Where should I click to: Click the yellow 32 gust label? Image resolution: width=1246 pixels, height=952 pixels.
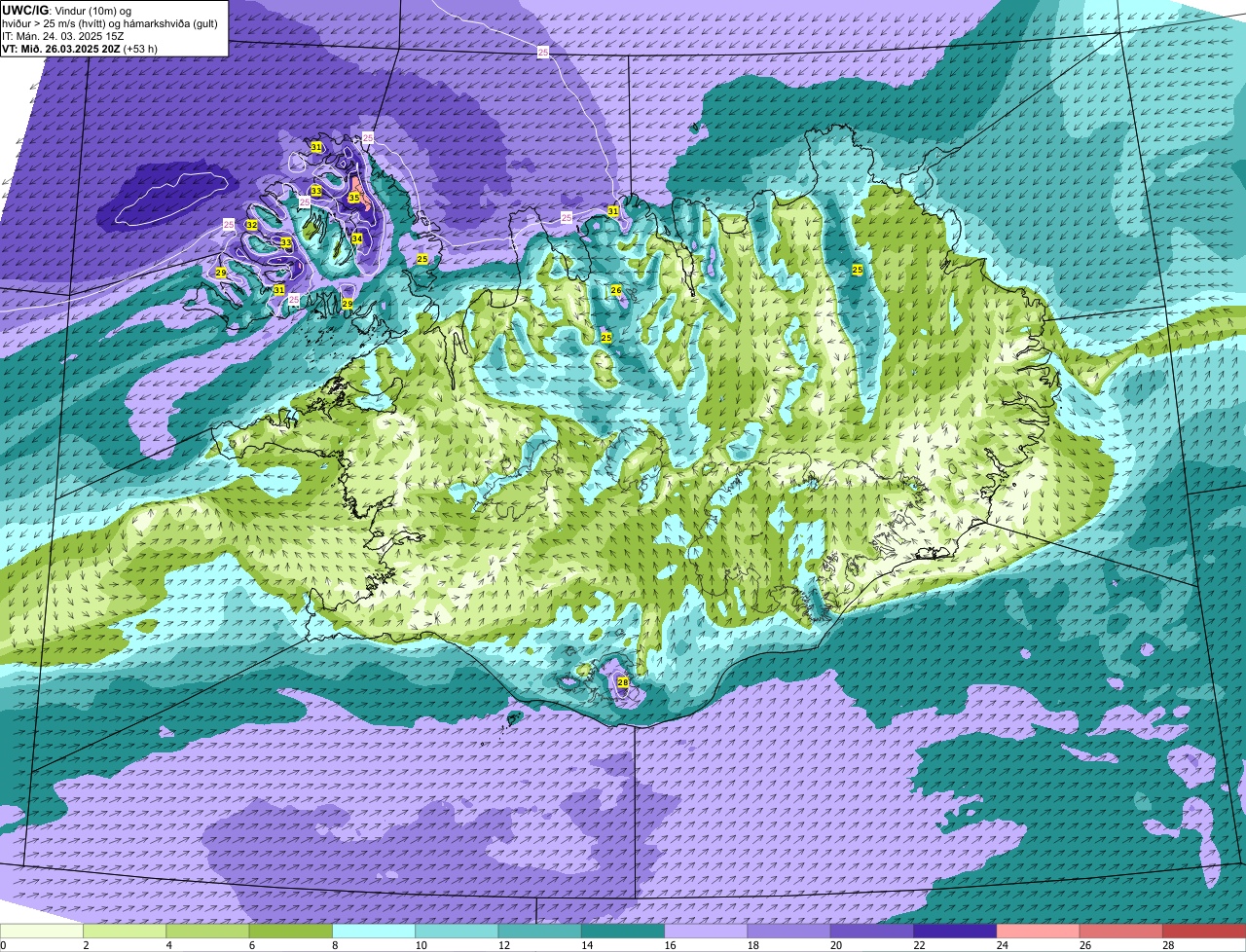click(251, 225)
